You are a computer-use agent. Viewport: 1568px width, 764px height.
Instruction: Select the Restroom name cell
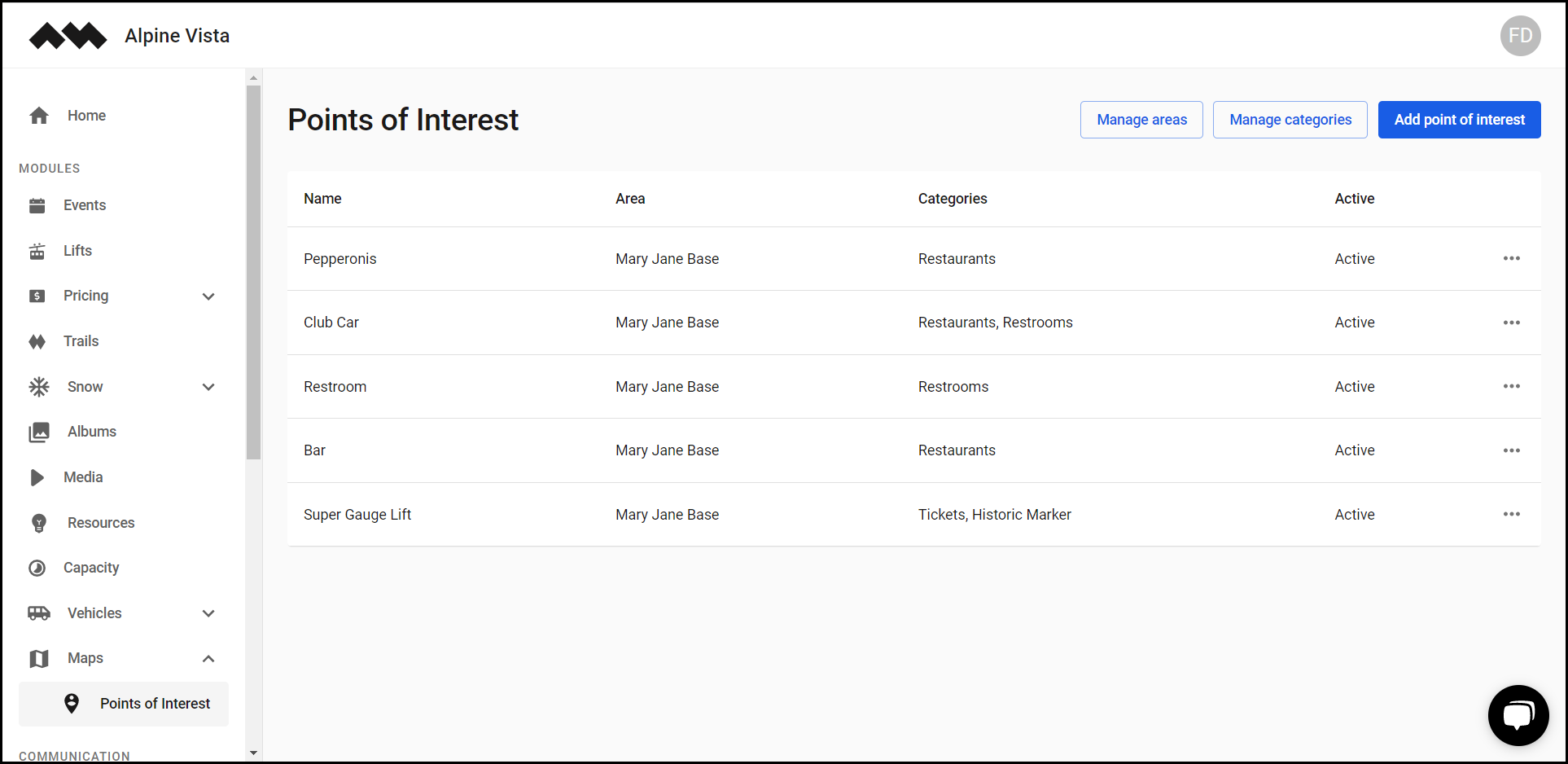click(335, 387)
